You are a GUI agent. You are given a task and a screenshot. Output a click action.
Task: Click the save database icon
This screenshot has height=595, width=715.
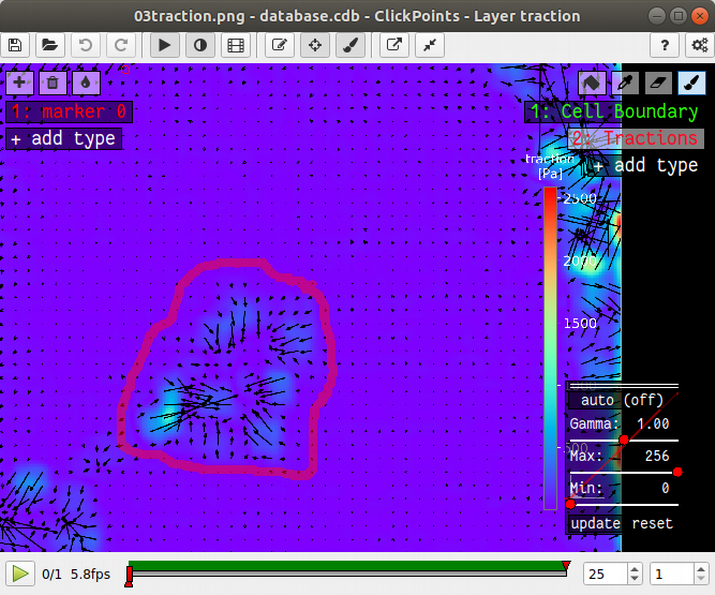[x=15, y=45]
